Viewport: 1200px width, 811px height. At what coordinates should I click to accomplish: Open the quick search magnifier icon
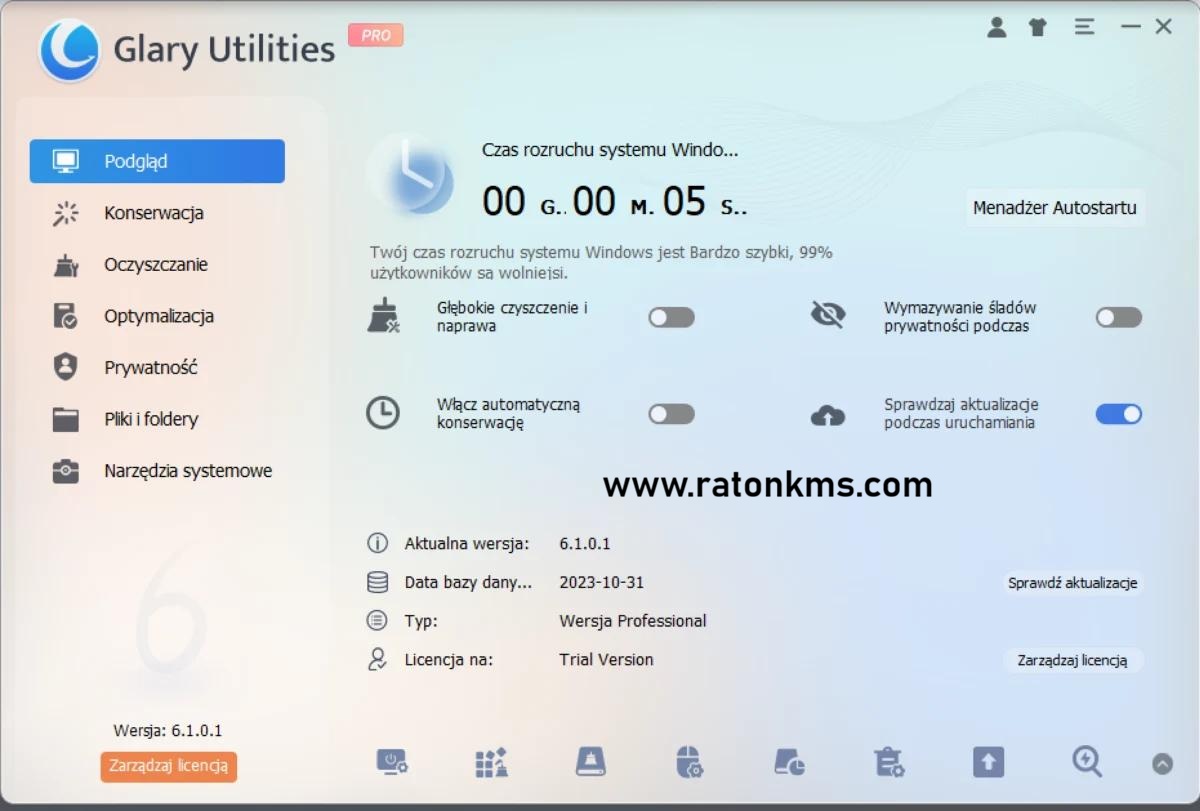[1087, 762]
